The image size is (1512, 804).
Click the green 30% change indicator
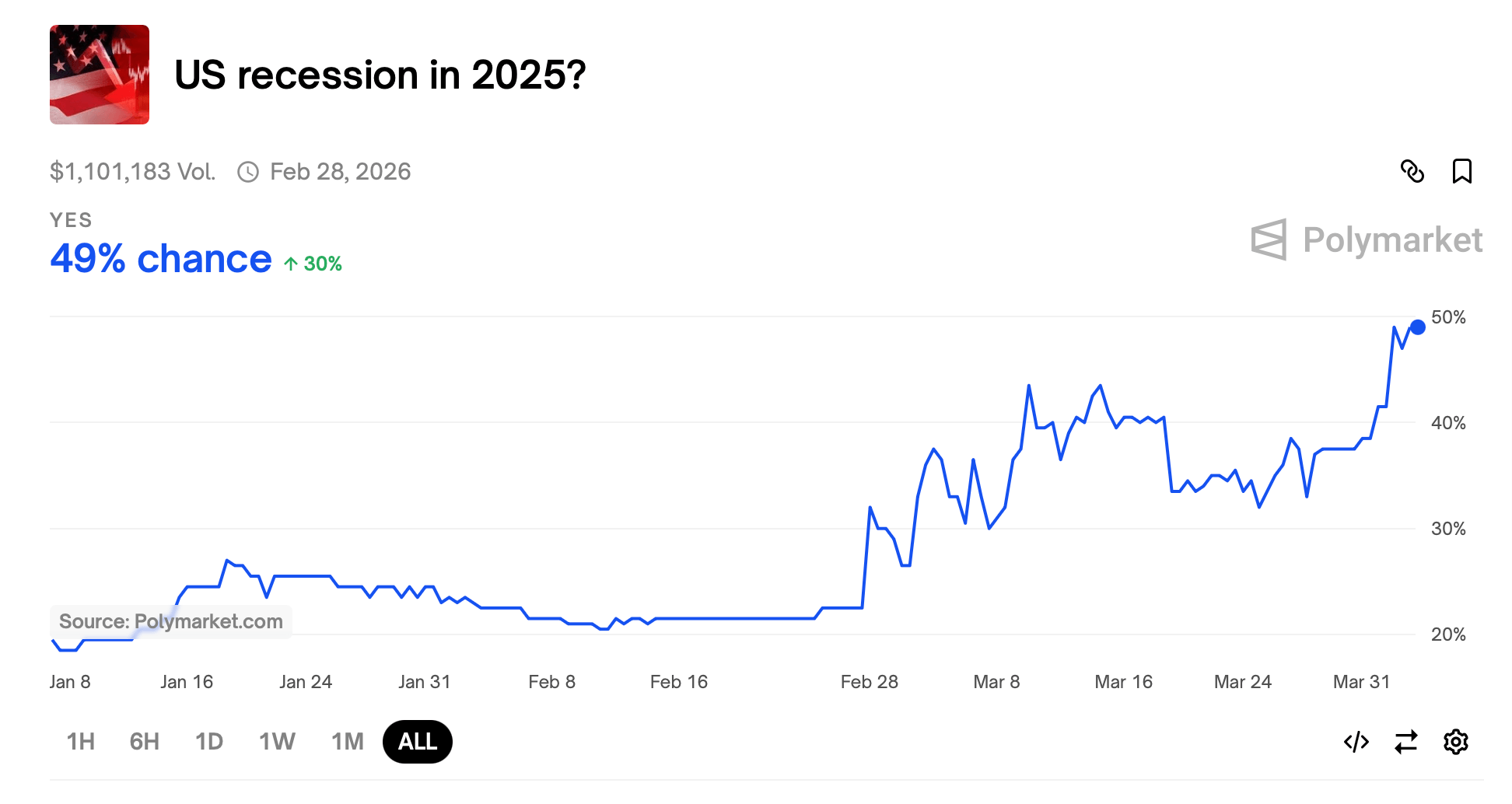(312, 264)
